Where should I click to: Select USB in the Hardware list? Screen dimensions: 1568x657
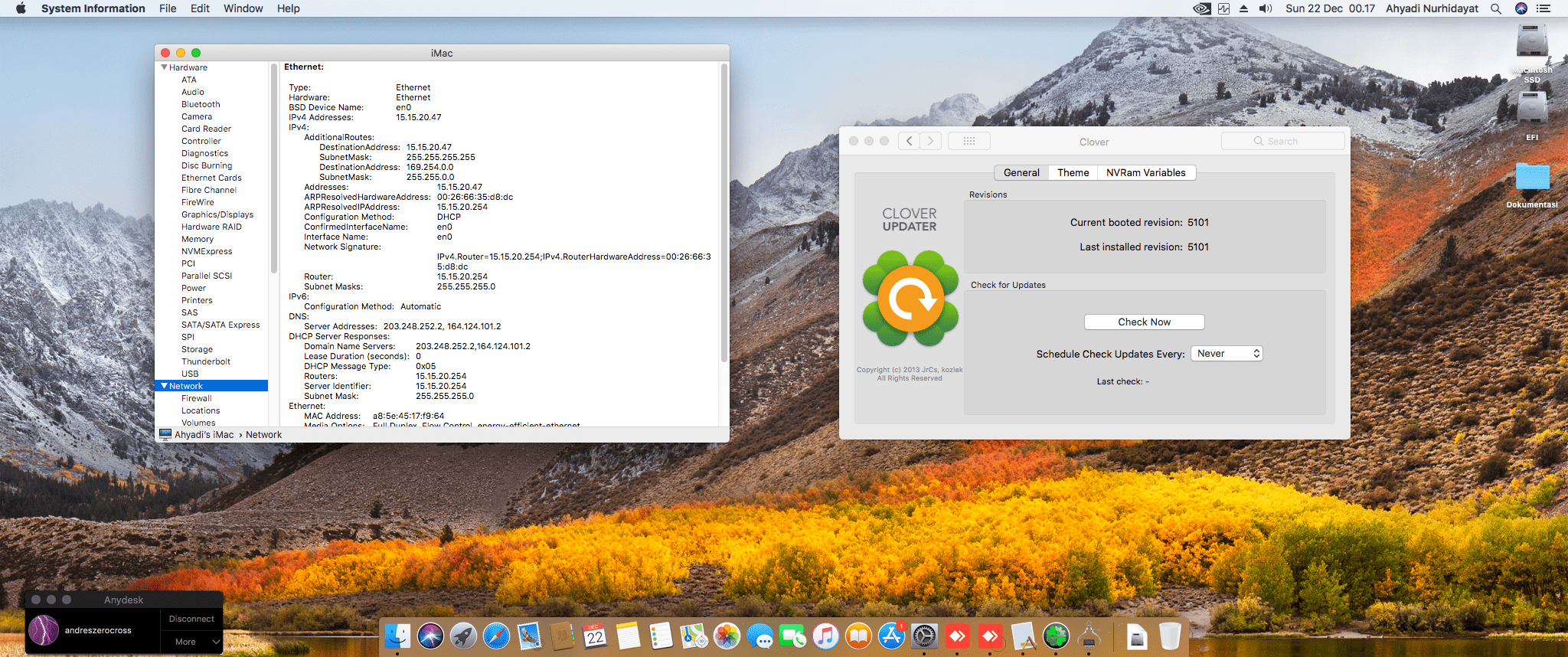click(x=190, y=374)
